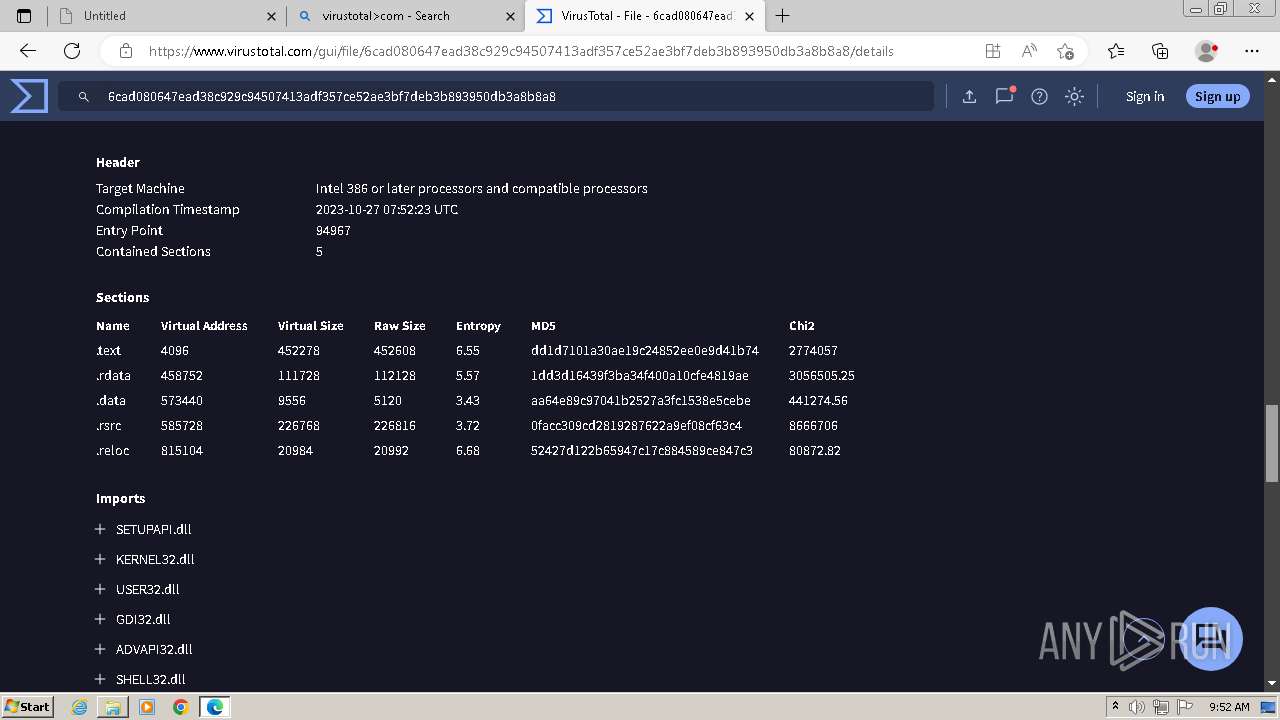Image resolution: width=1280 pixels, height=720 pixels.
Task: Click the Edge taskbar icon
Action: (215, 707)
